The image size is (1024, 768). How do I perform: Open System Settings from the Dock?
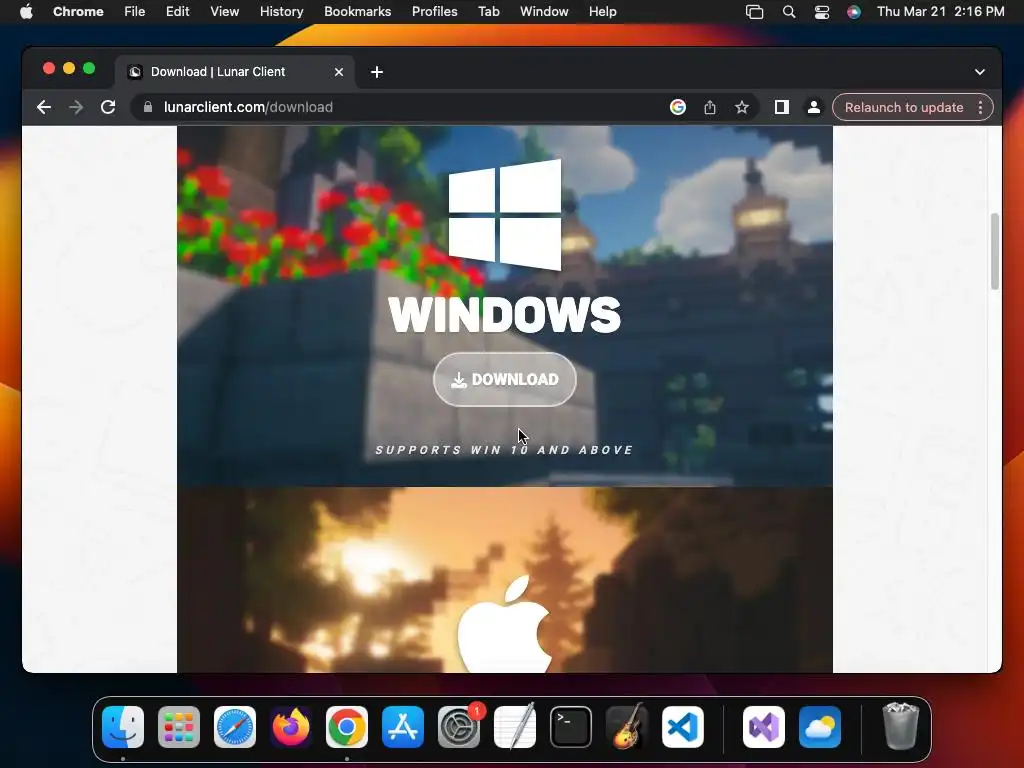coord(459,727)
